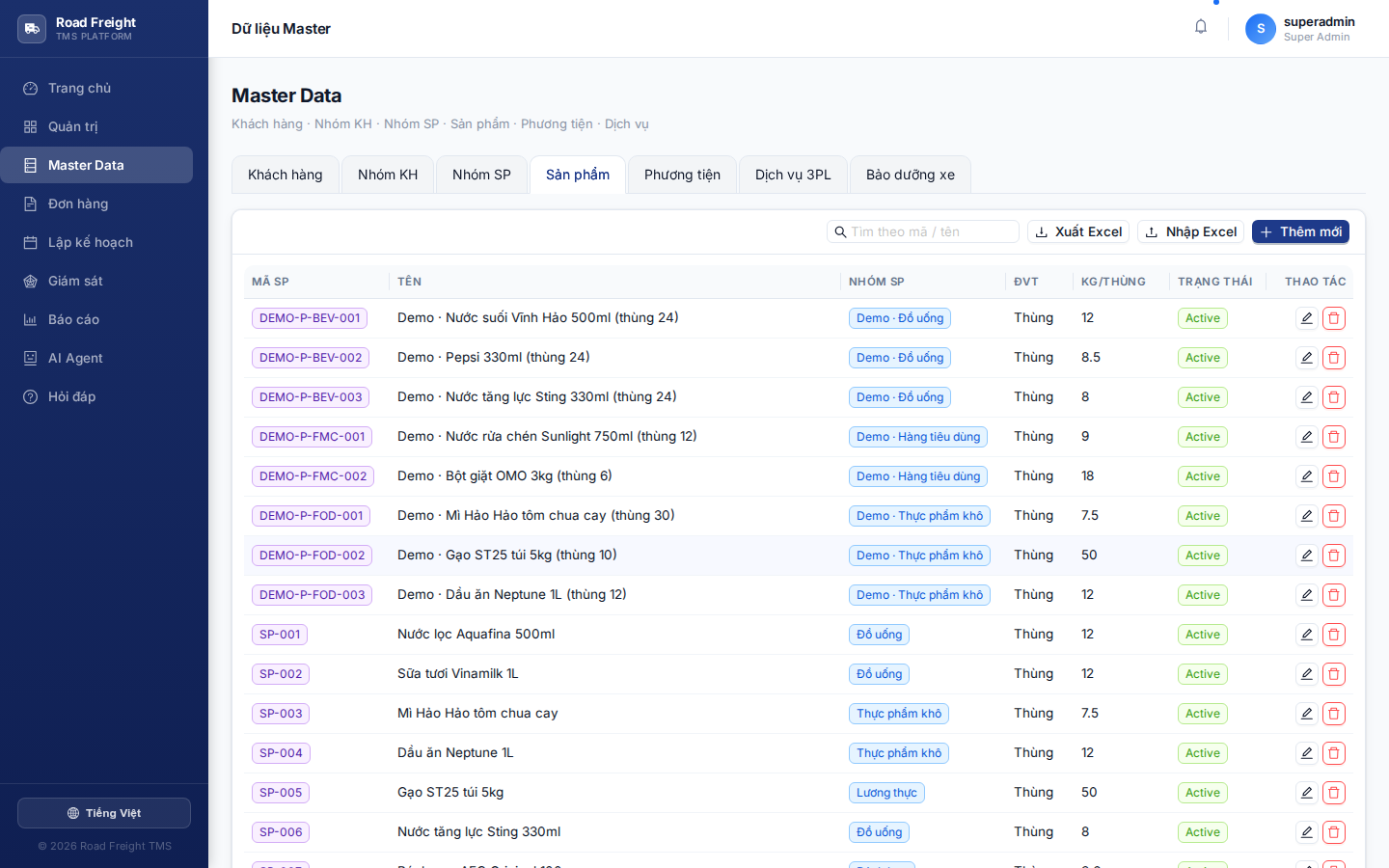
Task: Delete product DEMO-P-FOD-001 trash icon
Action: 1334,516
